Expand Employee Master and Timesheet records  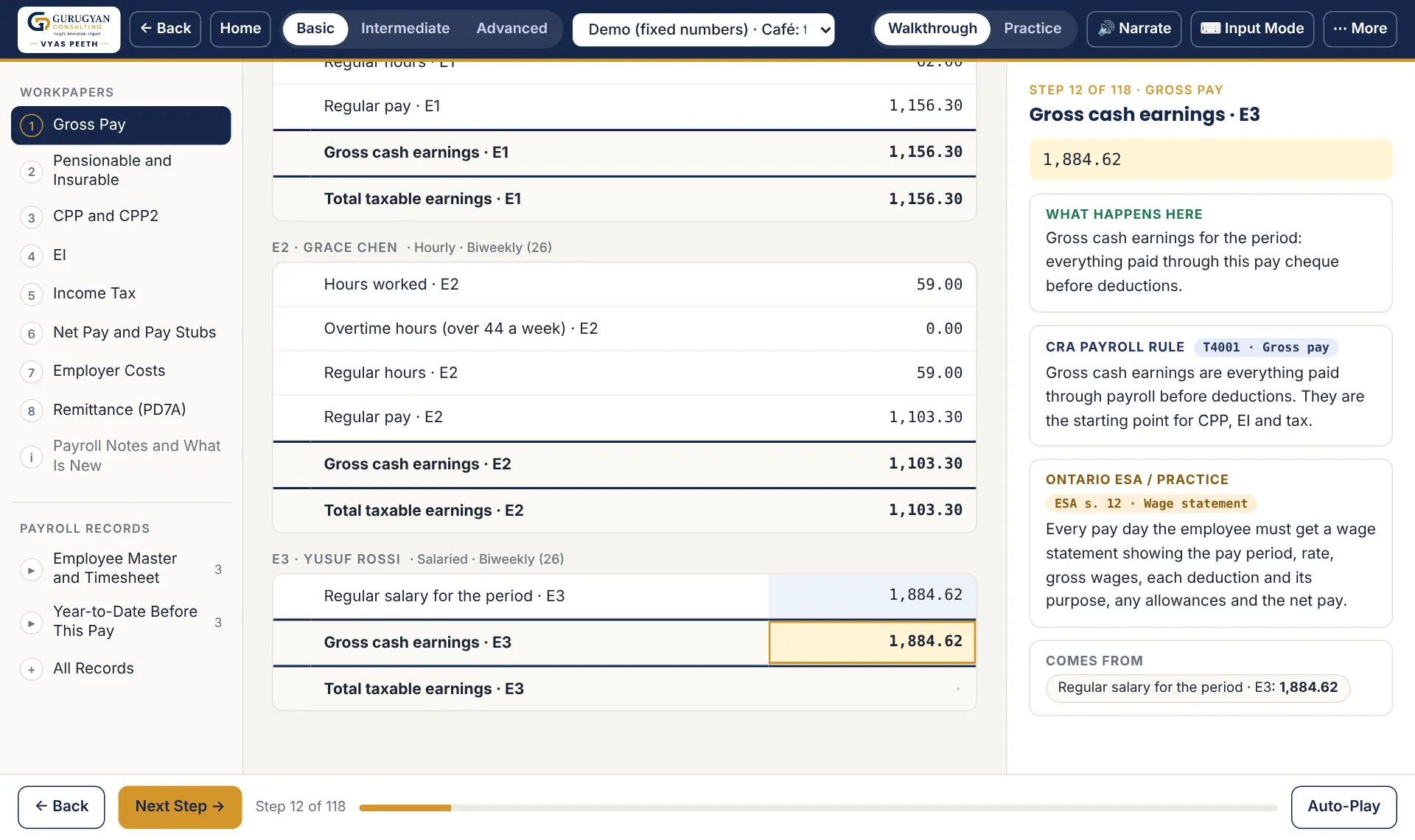tap(31, 570)
